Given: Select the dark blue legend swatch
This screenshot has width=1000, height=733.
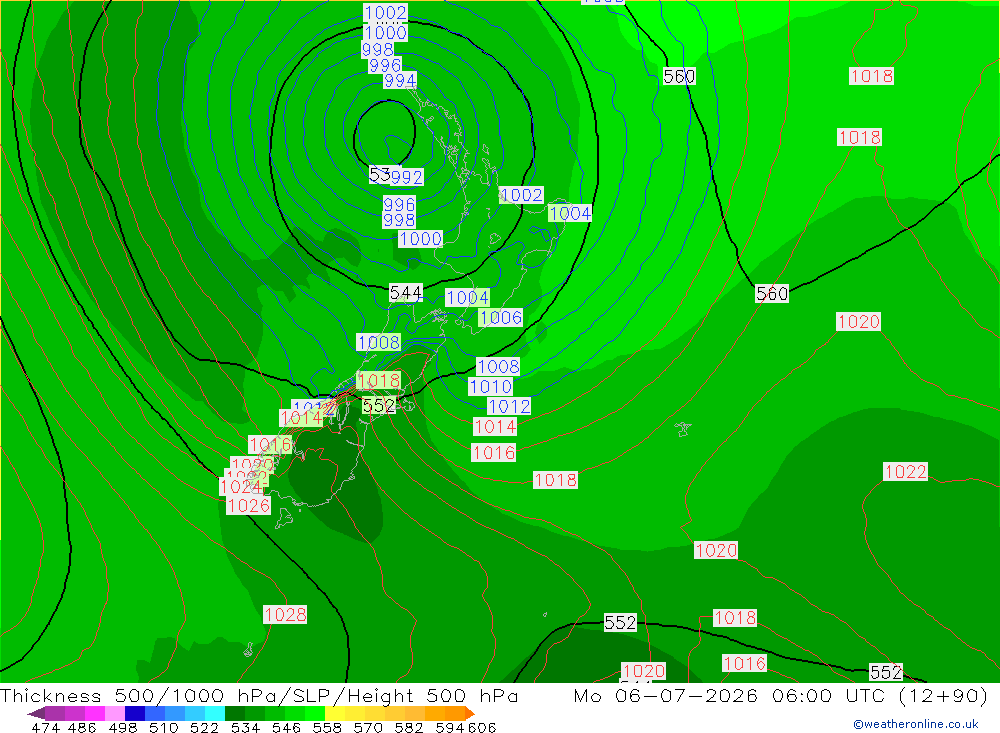Looking at the screenshot, I should 135,713.
